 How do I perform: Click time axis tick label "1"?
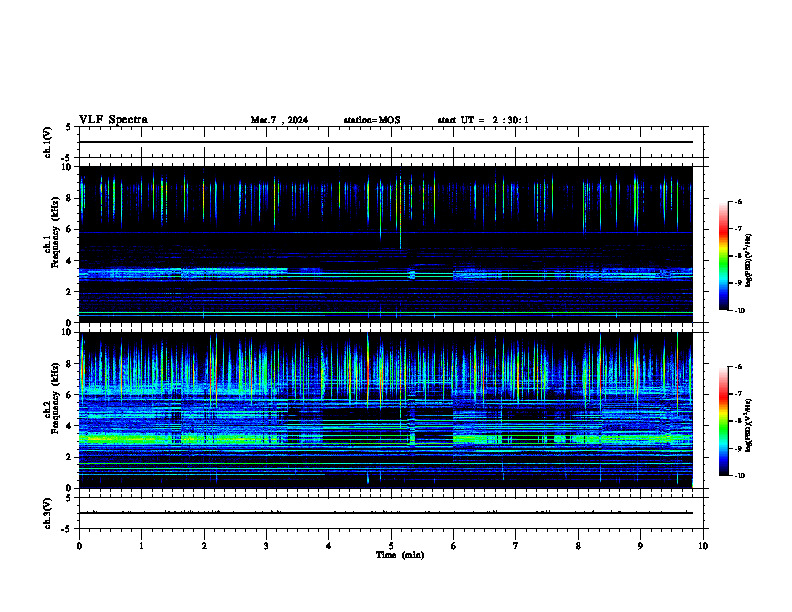[x=141, y=546]
